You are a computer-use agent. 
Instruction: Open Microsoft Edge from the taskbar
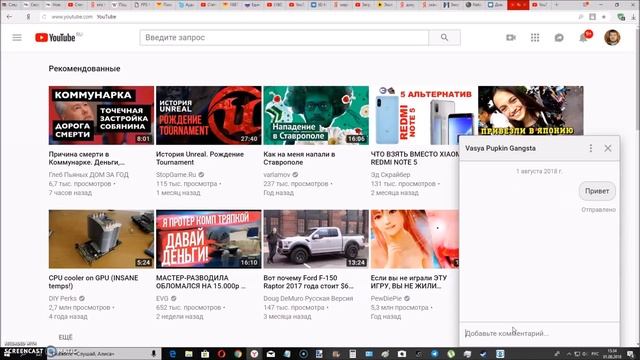[x=172, y=354]
